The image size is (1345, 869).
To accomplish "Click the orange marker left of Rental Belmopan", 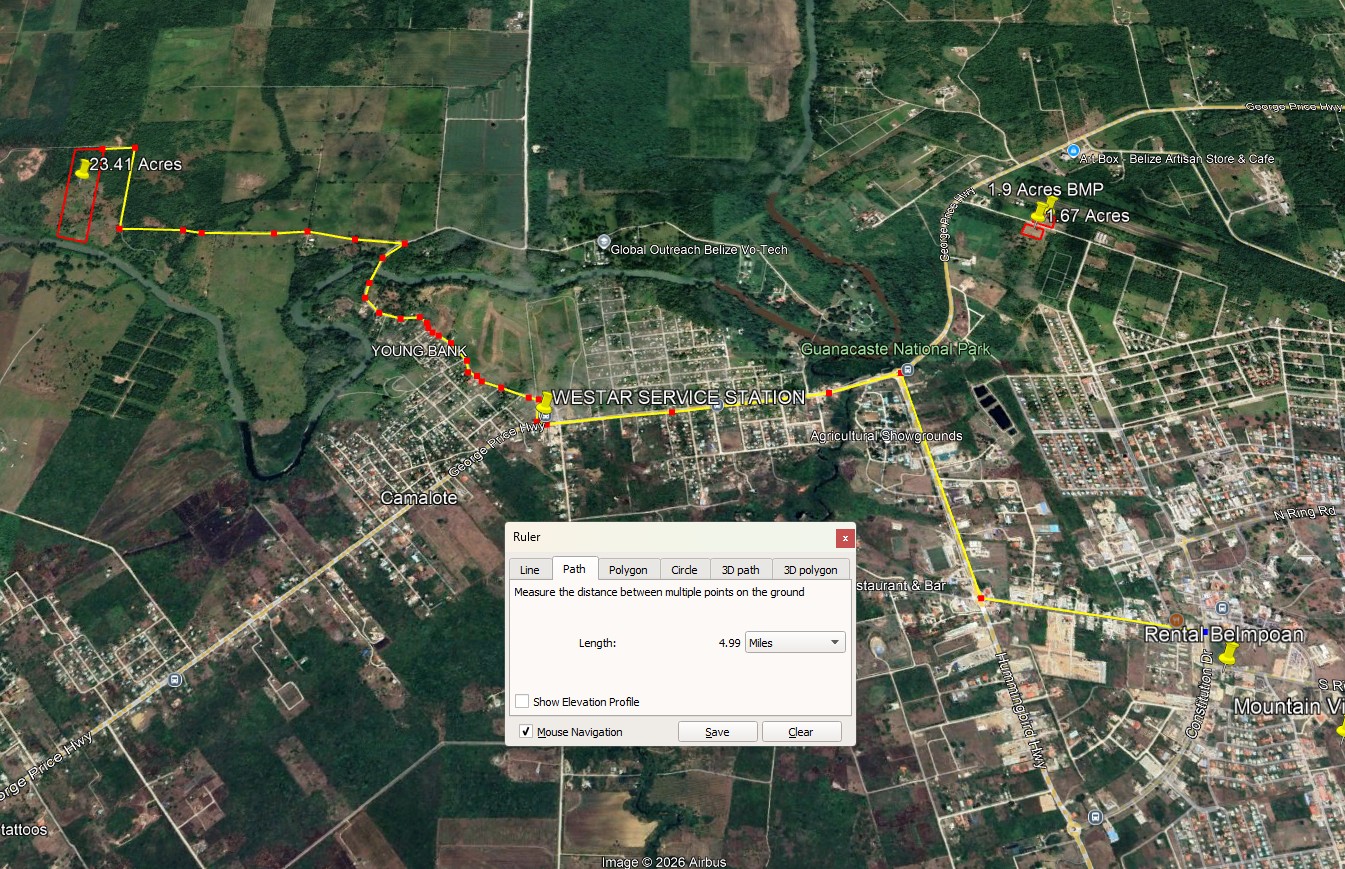I will (1176, 621).
